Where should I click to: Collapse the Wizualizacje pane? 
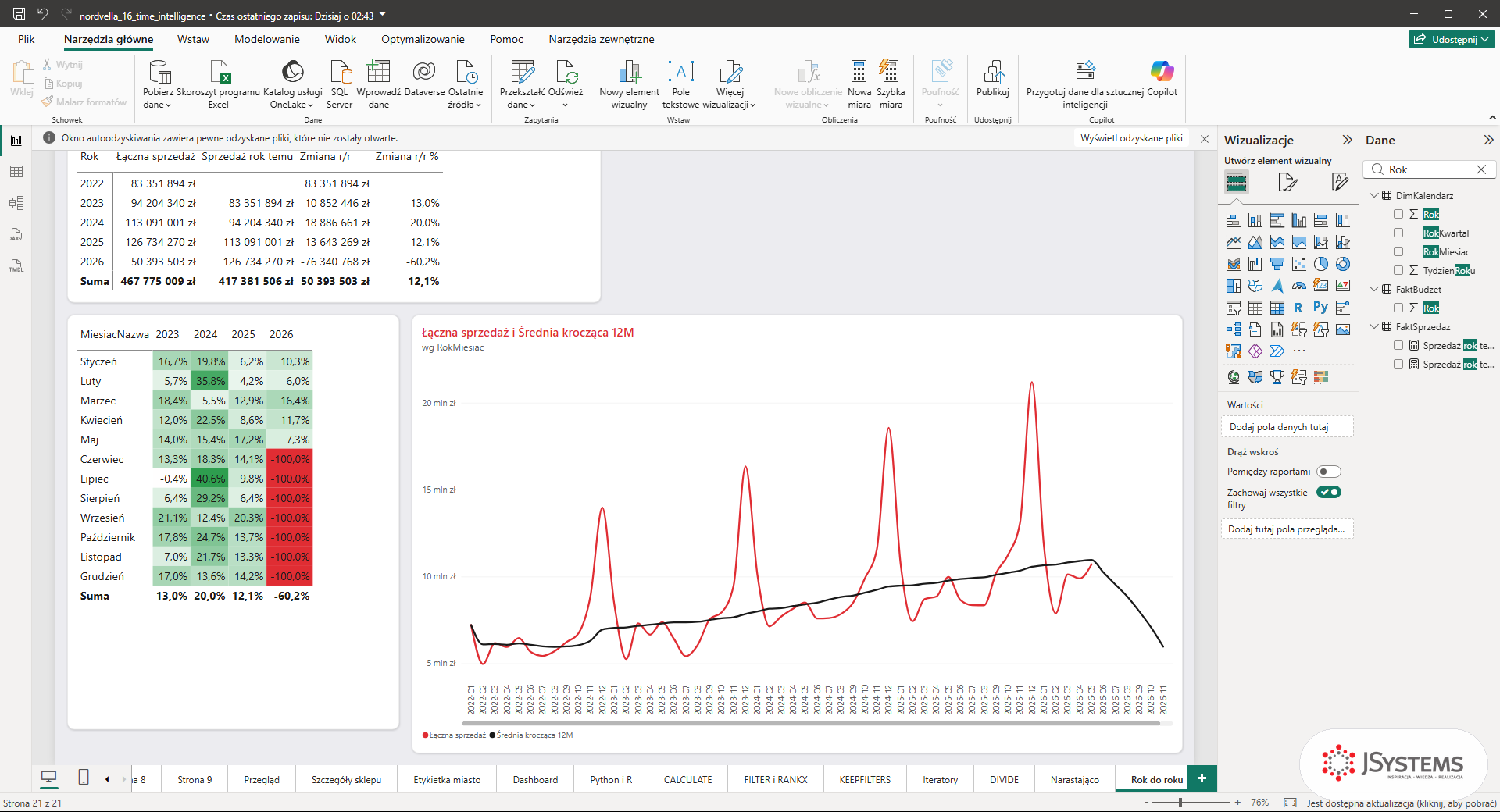(x=1347, y=140)
